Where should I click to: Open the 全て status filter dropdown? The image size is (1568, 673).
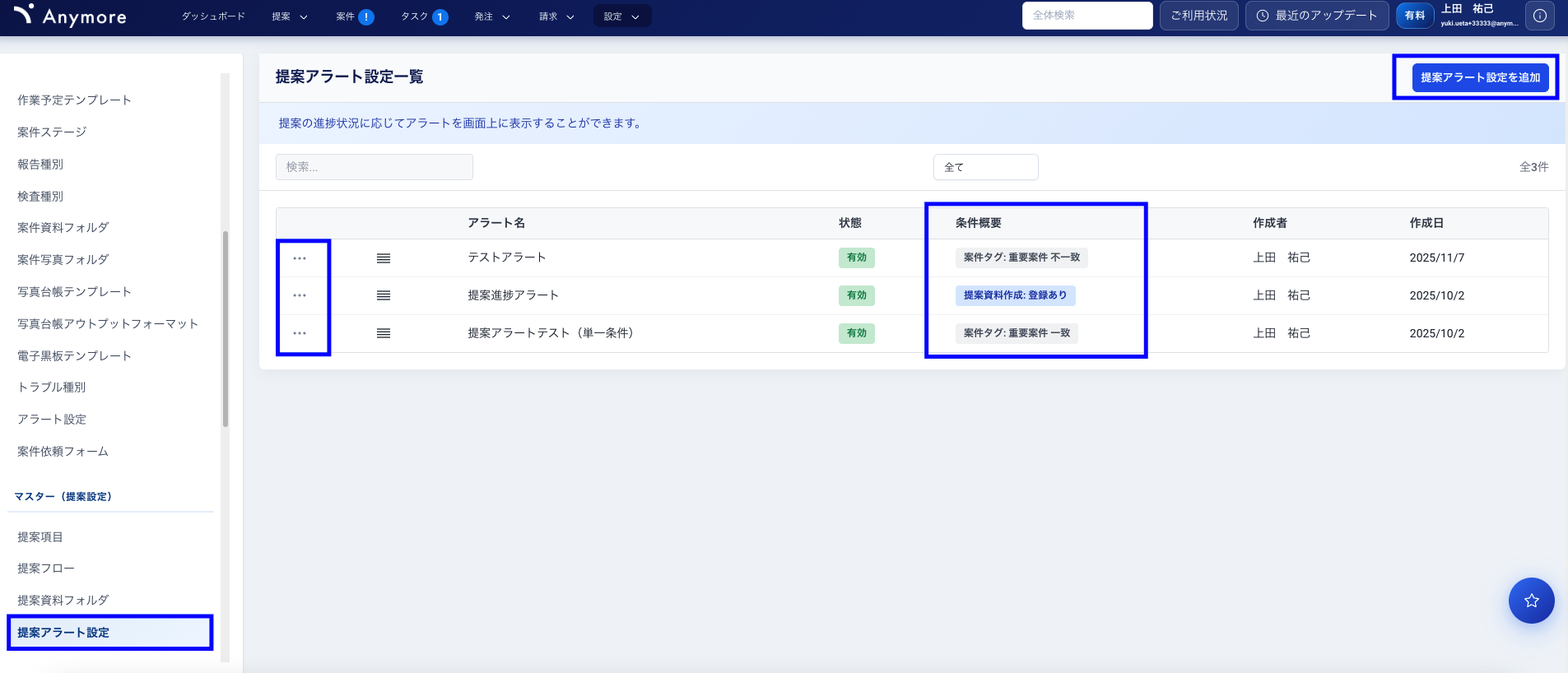tap(985, 167)
